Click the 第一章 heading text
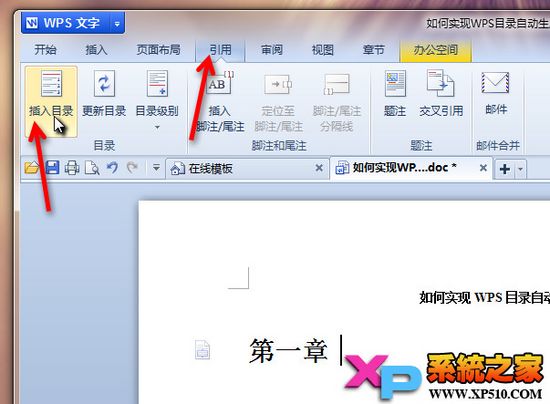Screen dimensions: 550x404 click(x=288, y=351)
